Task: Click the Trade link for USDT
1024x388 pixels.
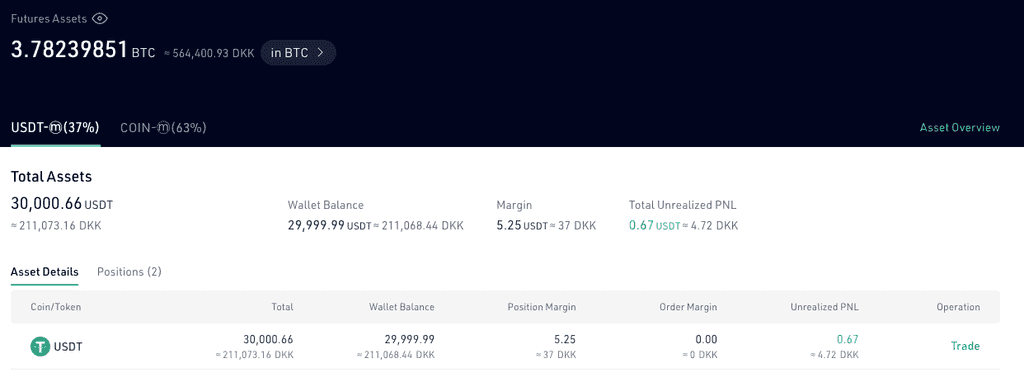Action: pos(965,346)
